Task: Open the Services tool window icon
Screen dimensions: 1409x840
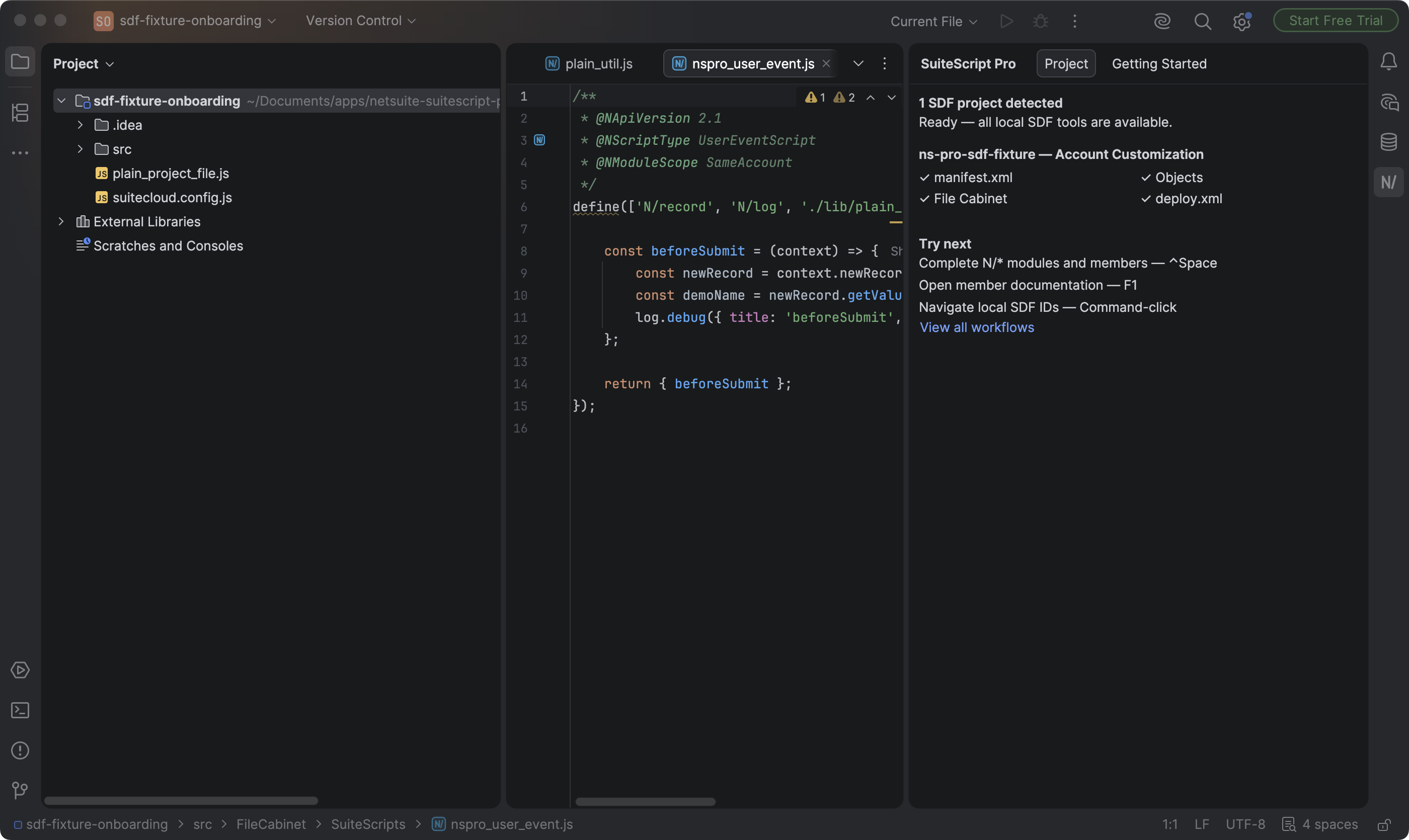Action: (x=21, y=670)
